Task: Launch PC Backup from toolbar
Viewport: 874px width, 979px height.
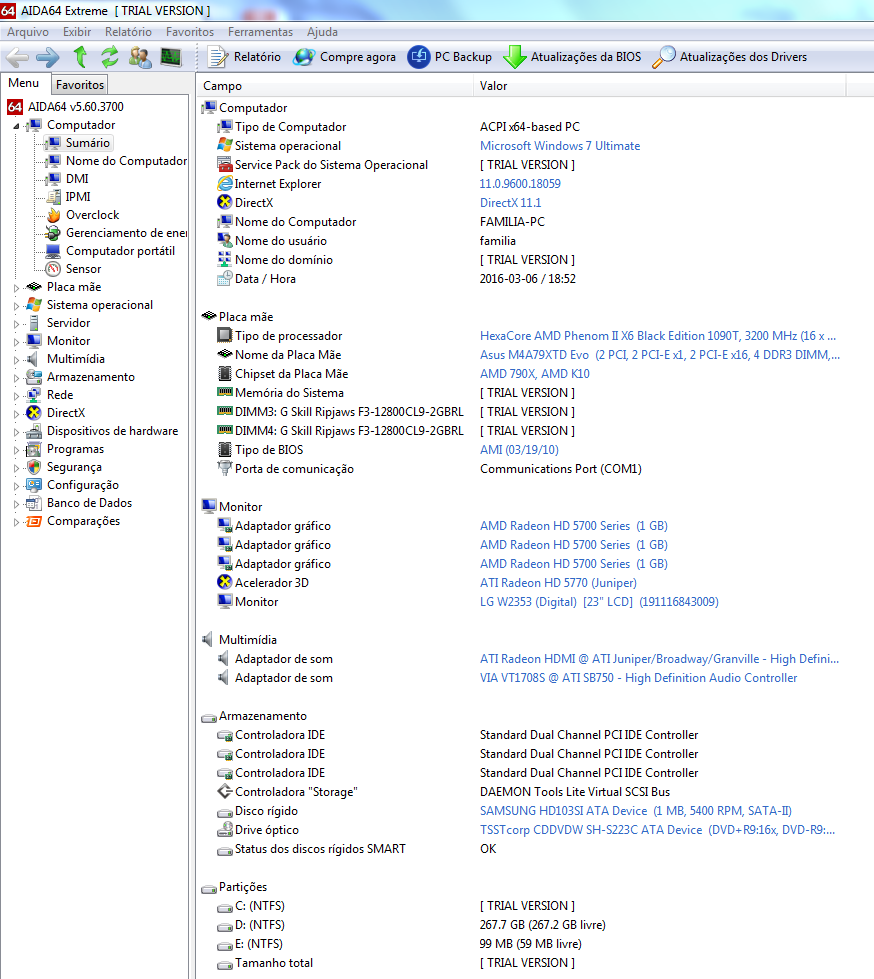Action: 449,57
